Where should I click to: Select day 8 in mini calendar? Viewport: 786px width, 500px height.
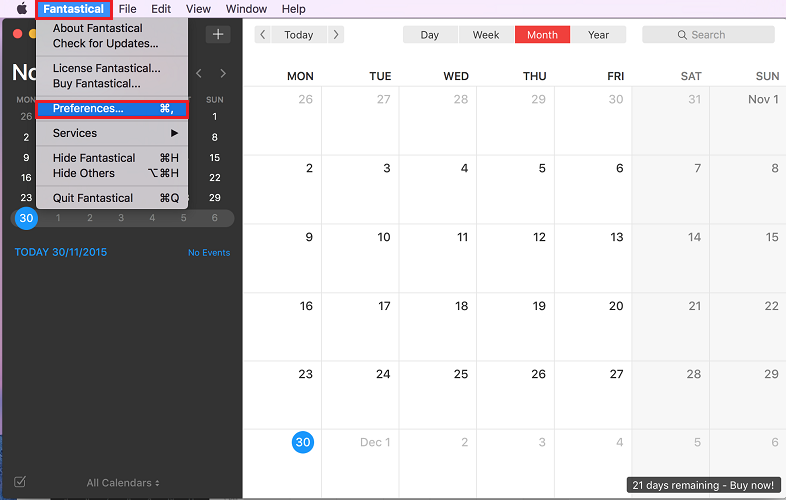(215, 137)
